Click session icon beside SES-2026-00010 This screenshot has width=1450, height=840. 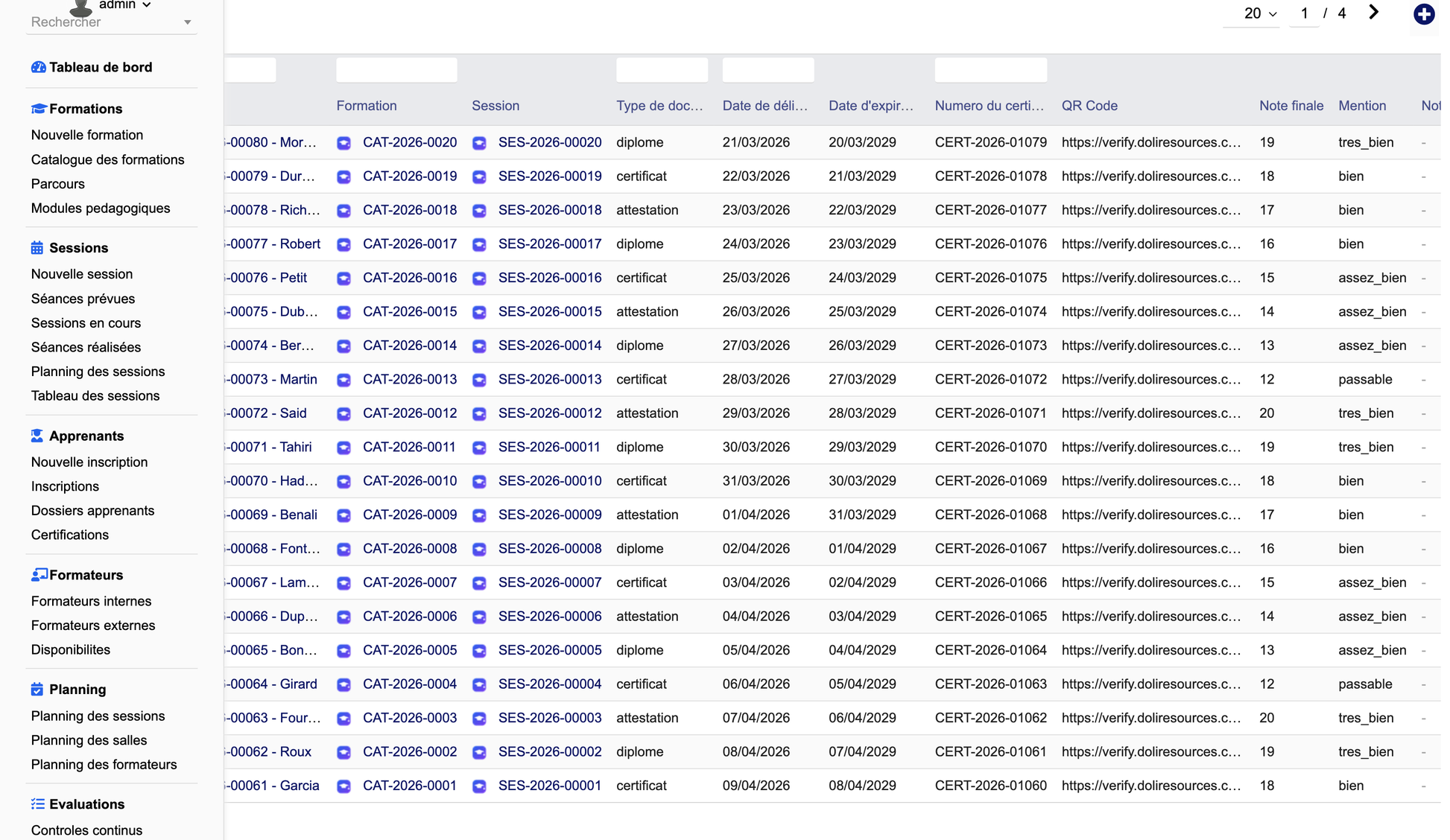pos(479,482)
